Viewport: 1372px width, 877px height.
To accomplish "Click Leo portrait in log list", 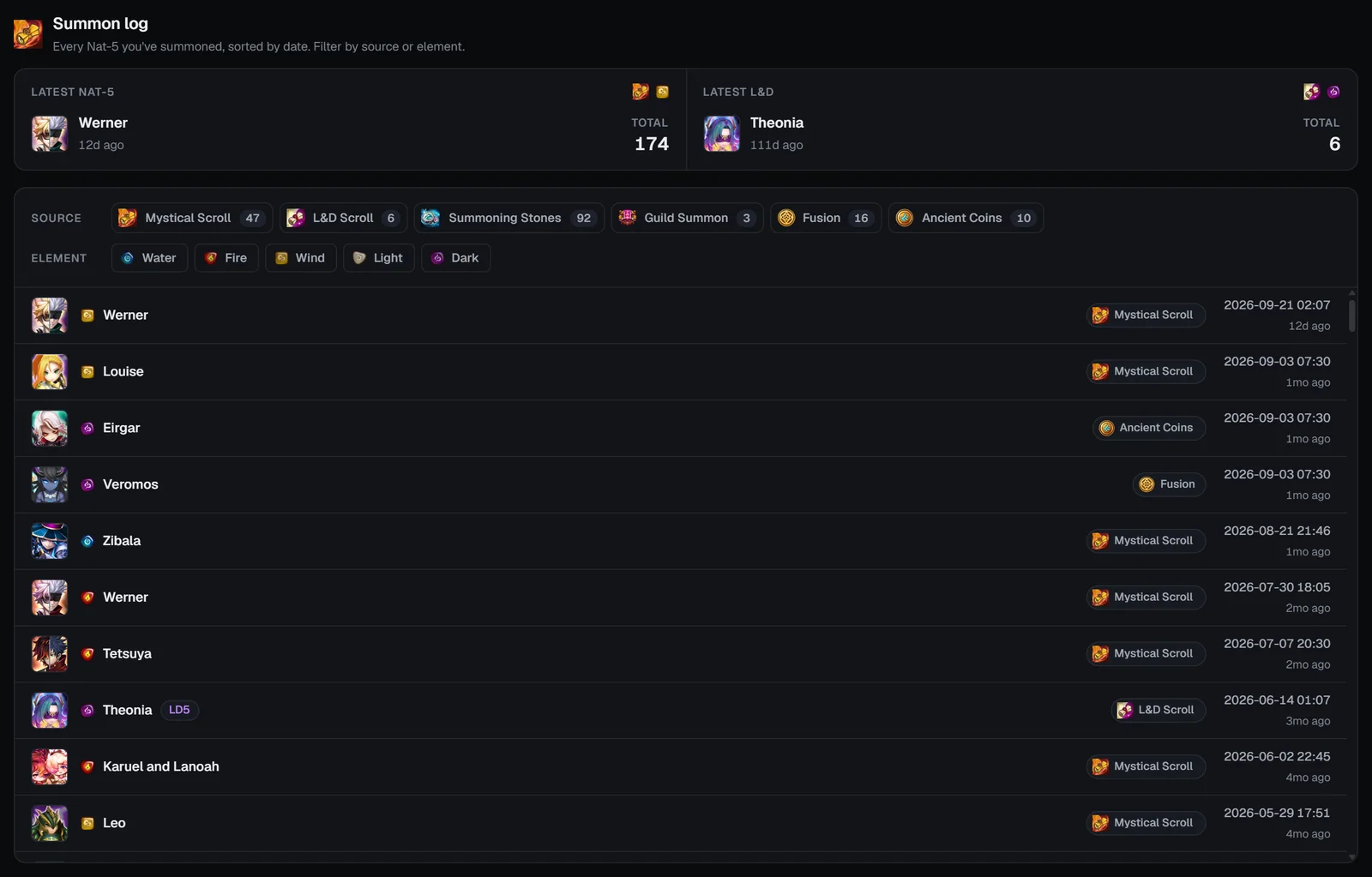I will click(50, 823).
